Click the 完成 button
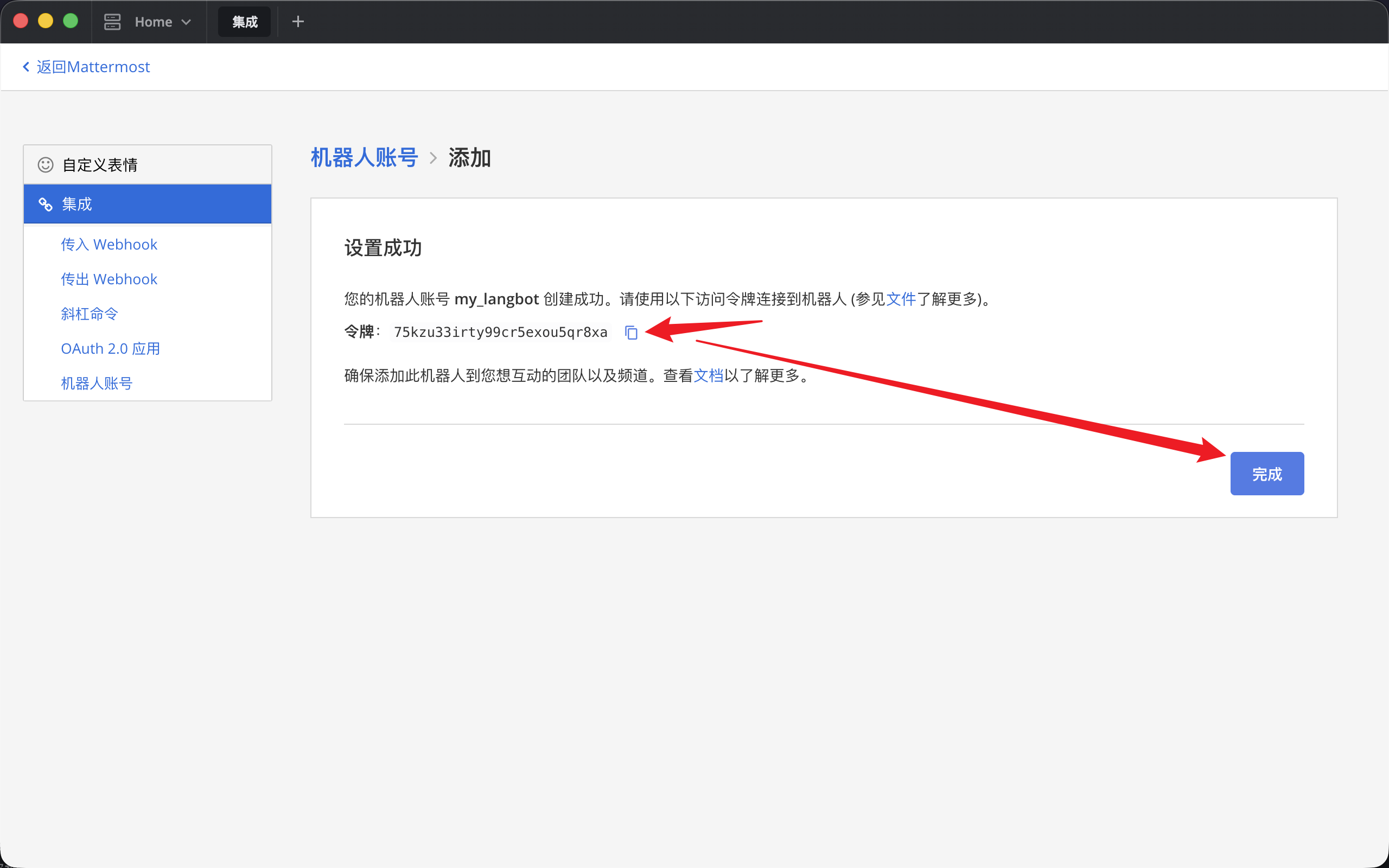 tap(1267, 474)
